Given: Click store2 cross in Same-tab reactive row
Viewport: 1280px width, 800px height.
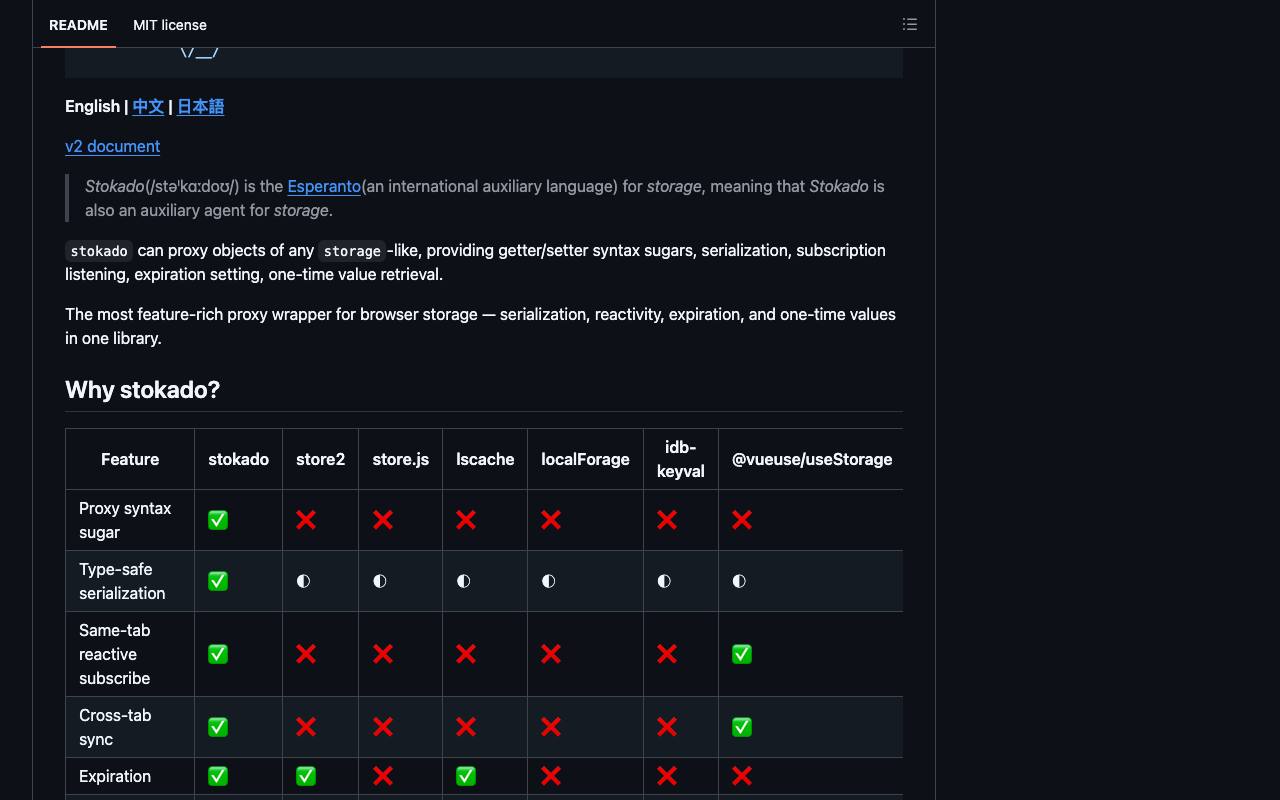Looking at the screenshot, I should 306,654.
